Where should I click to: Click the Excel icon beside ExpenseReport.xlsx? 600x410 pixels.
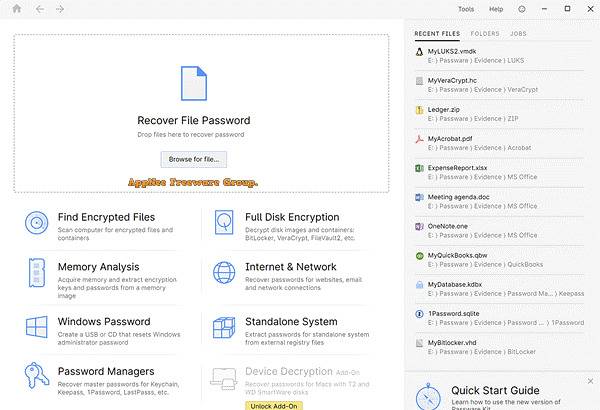pyautogui.click(x=419, y=168)
